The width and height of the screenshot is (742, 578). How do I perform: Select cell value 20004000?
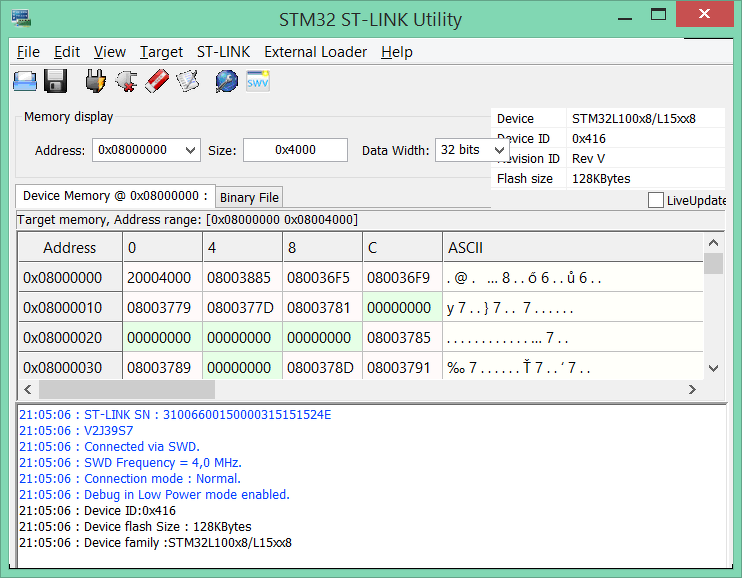pyautogui.click(x=162, y=277)
